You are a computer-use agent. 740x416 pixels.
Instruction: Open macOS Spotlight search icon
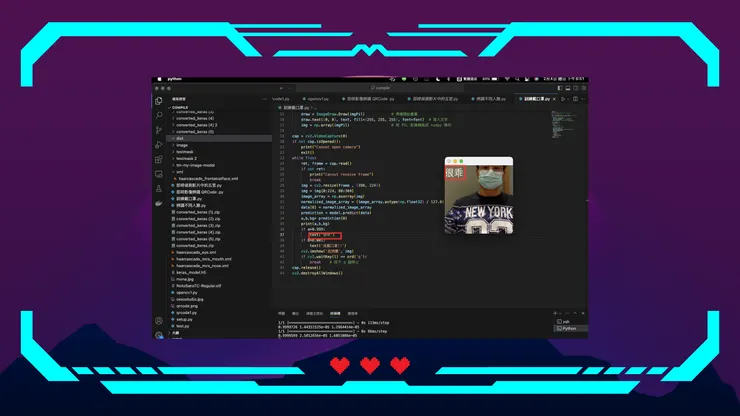[517, 79]
